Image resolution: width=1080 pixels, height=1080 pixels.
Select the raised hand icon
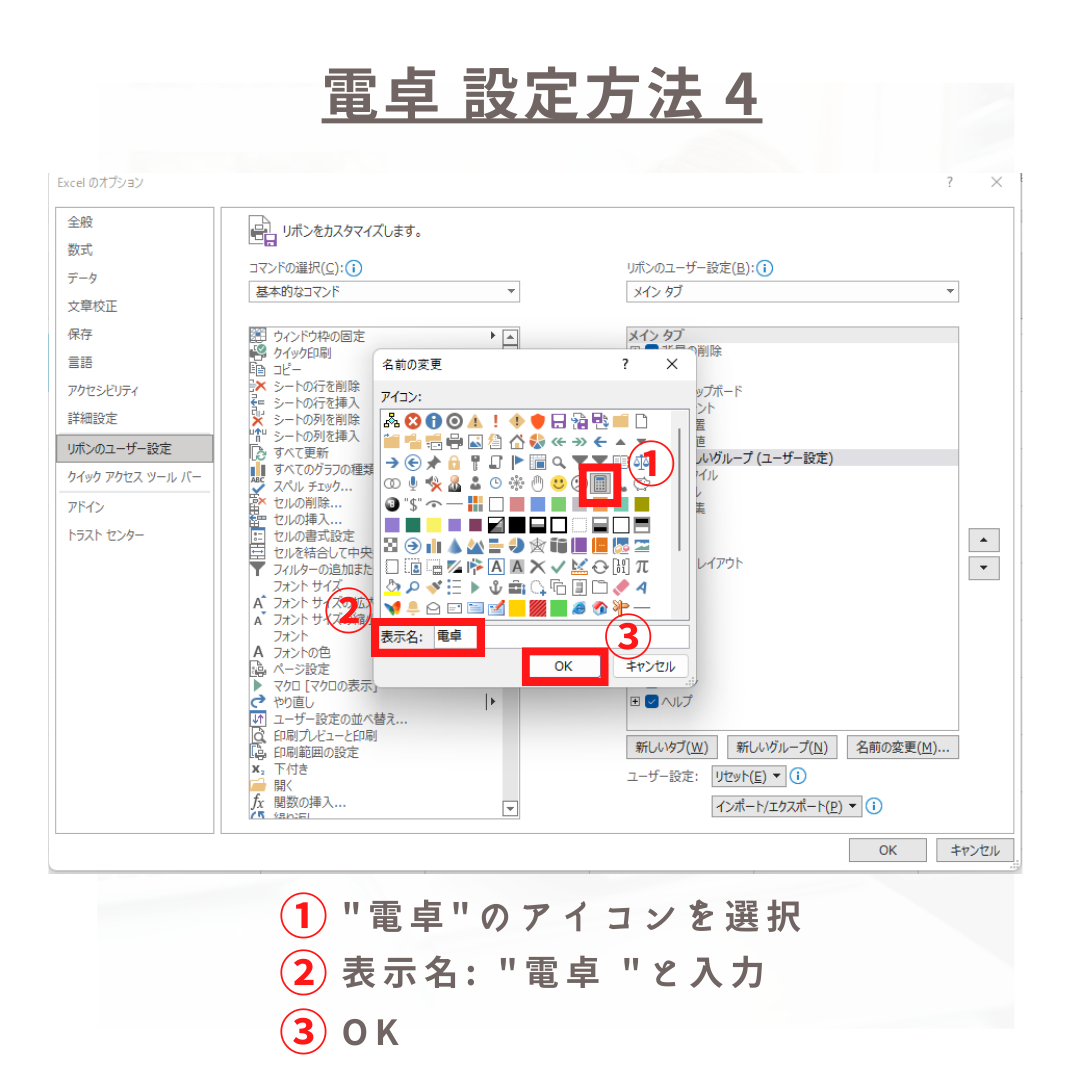[538, 484]
